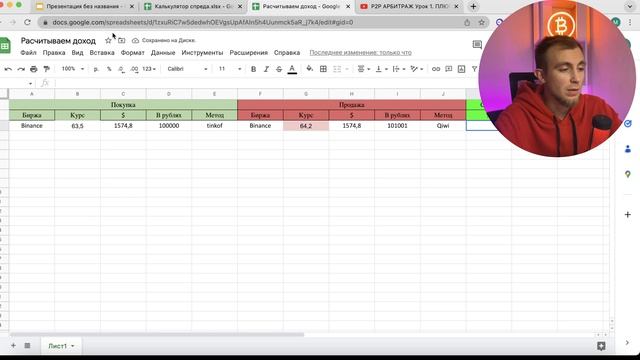Open vertical align dropdown
The image size is (640, 360).
(381, 69)
